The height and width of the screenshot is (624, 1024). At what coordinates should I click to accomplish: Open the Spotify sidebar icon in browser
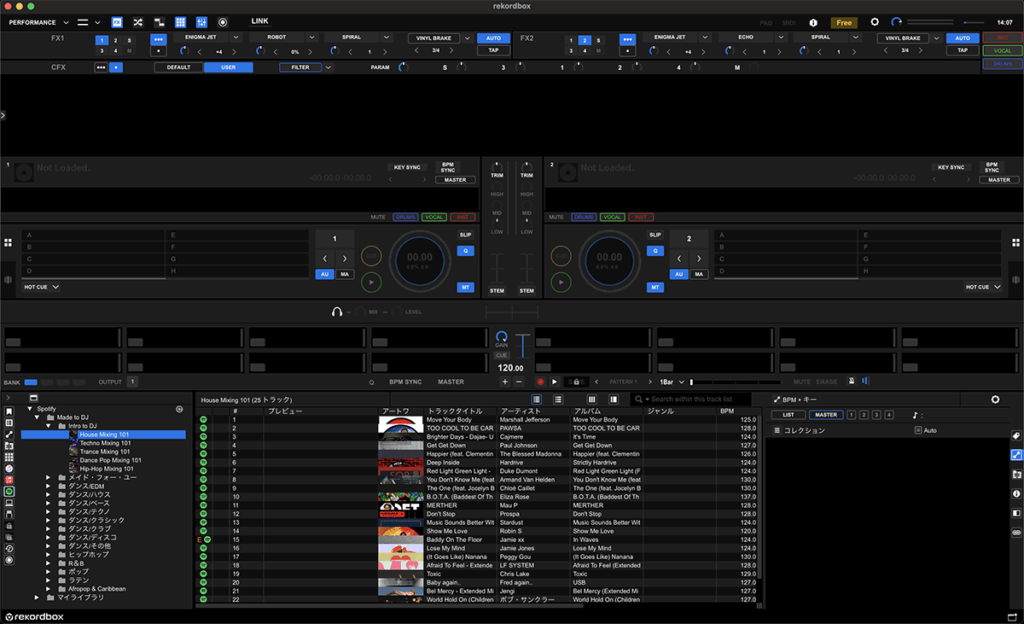tap(9, 491)
